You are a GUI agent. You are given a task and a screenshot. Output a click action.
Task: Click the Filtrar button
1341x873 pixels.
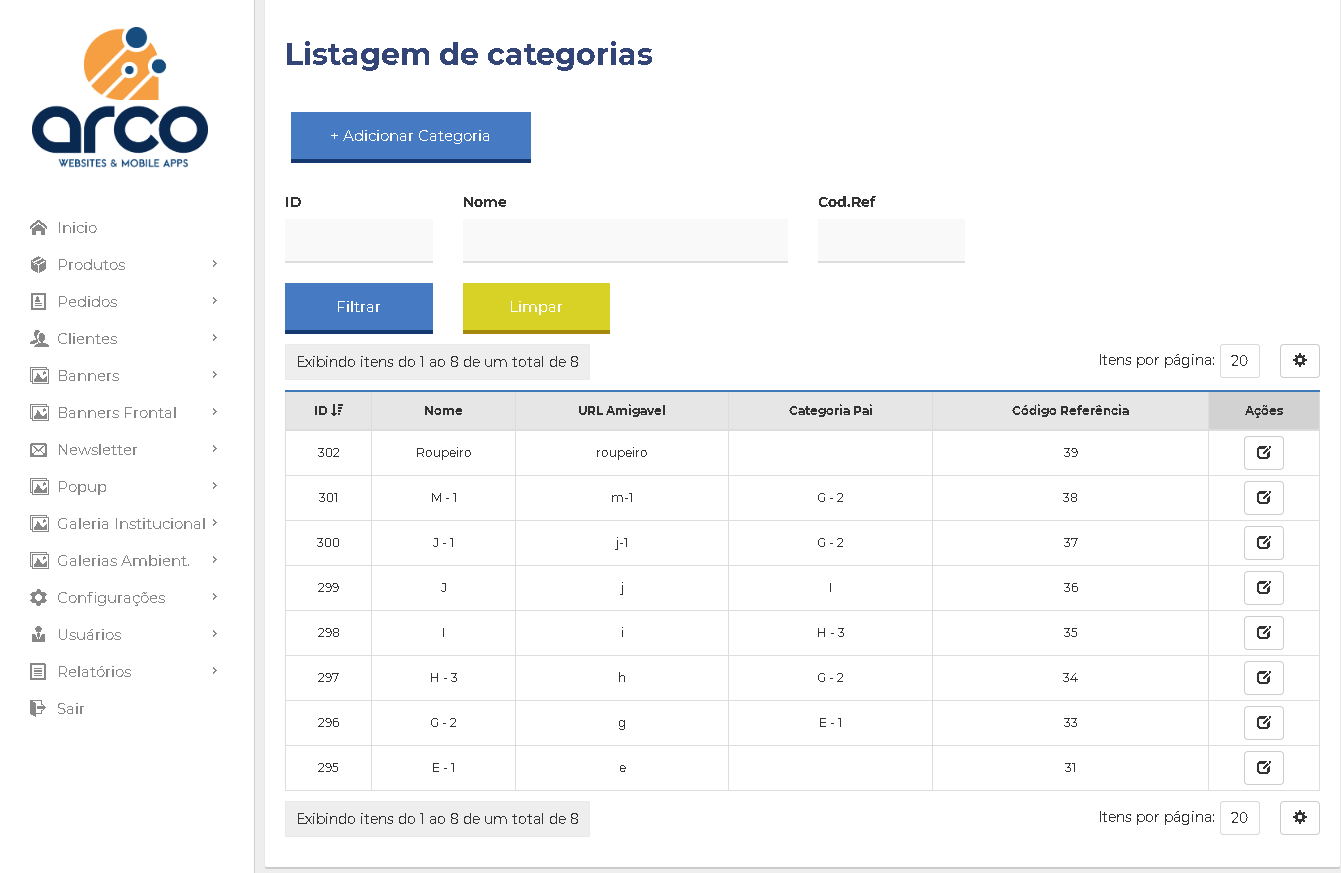pos(359,308)
